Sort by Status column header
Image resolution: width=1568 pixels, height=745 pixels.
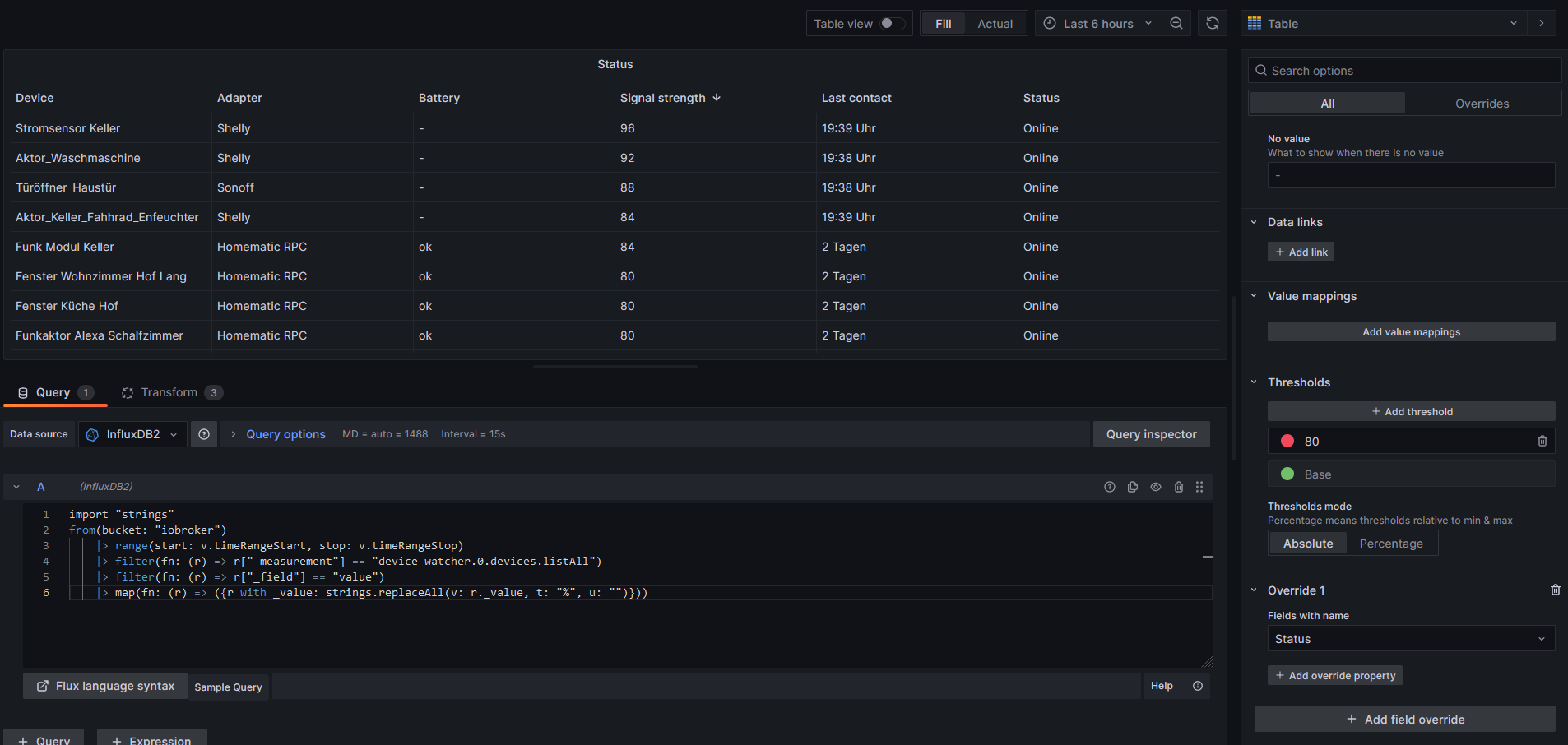[x=1041, y=98]
